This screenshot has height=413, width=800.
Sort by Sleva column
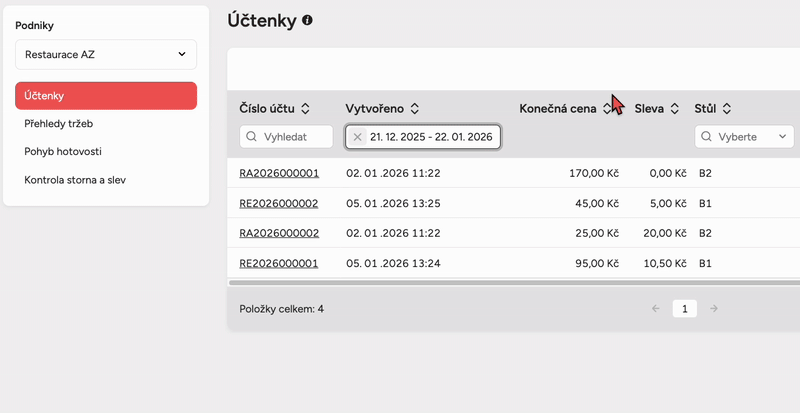675,109
